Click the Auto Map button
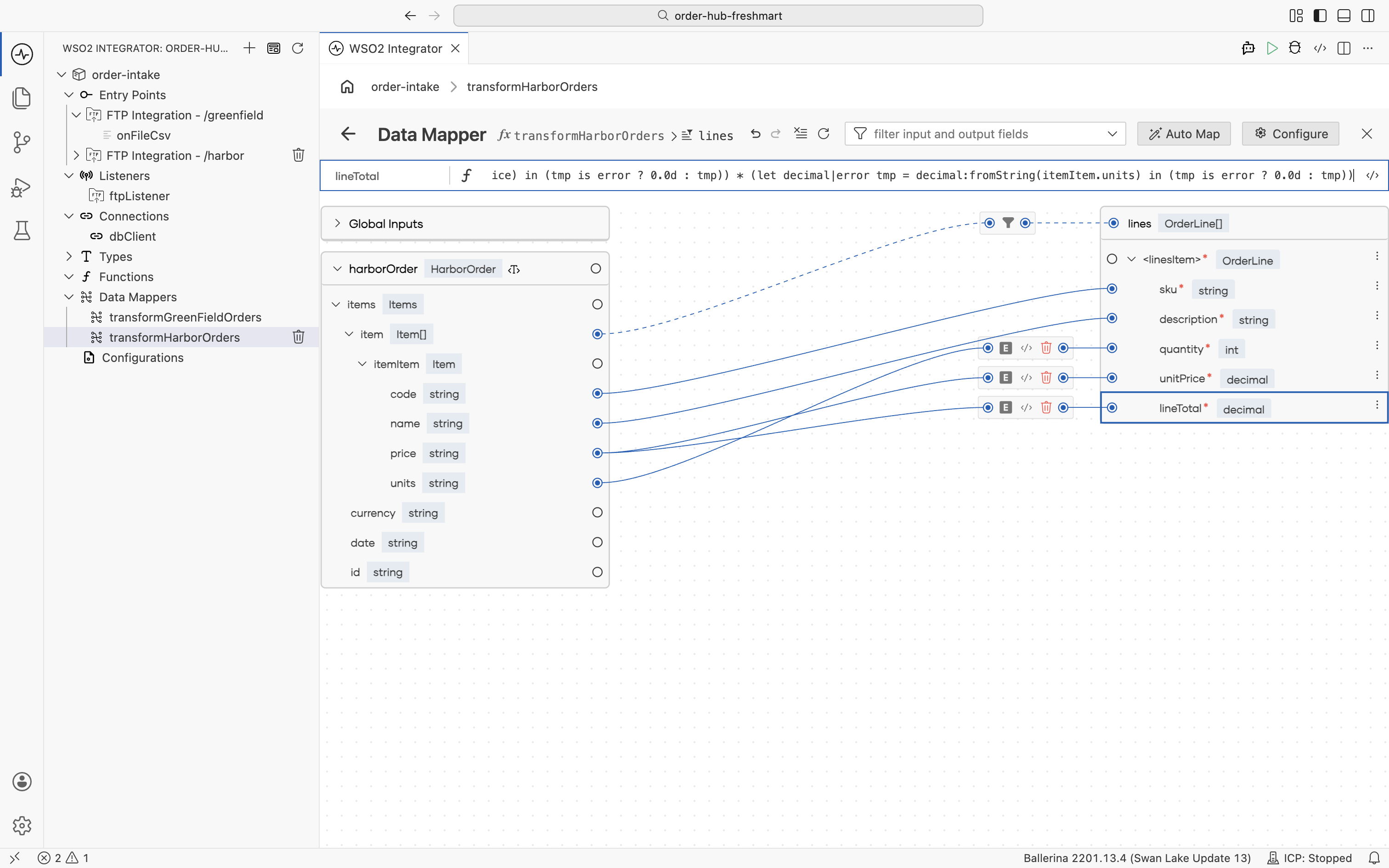The image size is (1389, 868). click(1184, 134)
